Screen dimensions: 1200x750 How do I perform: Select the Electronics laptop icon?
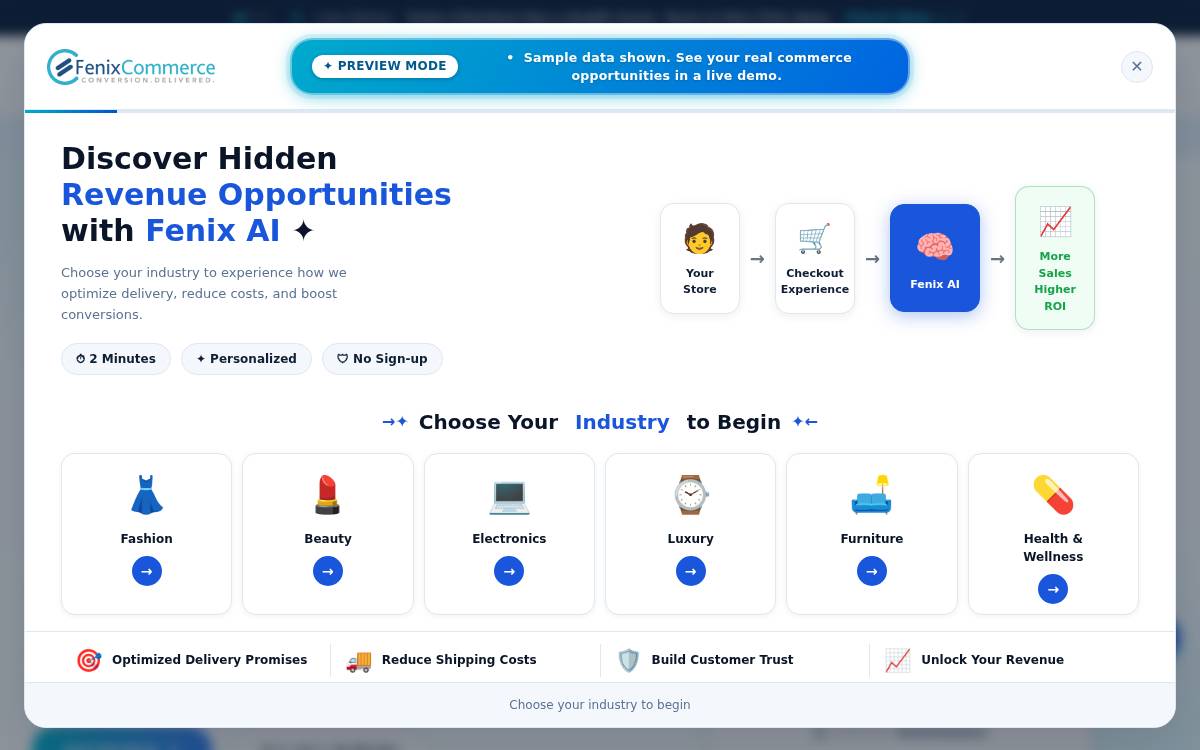tap(509, 495)
